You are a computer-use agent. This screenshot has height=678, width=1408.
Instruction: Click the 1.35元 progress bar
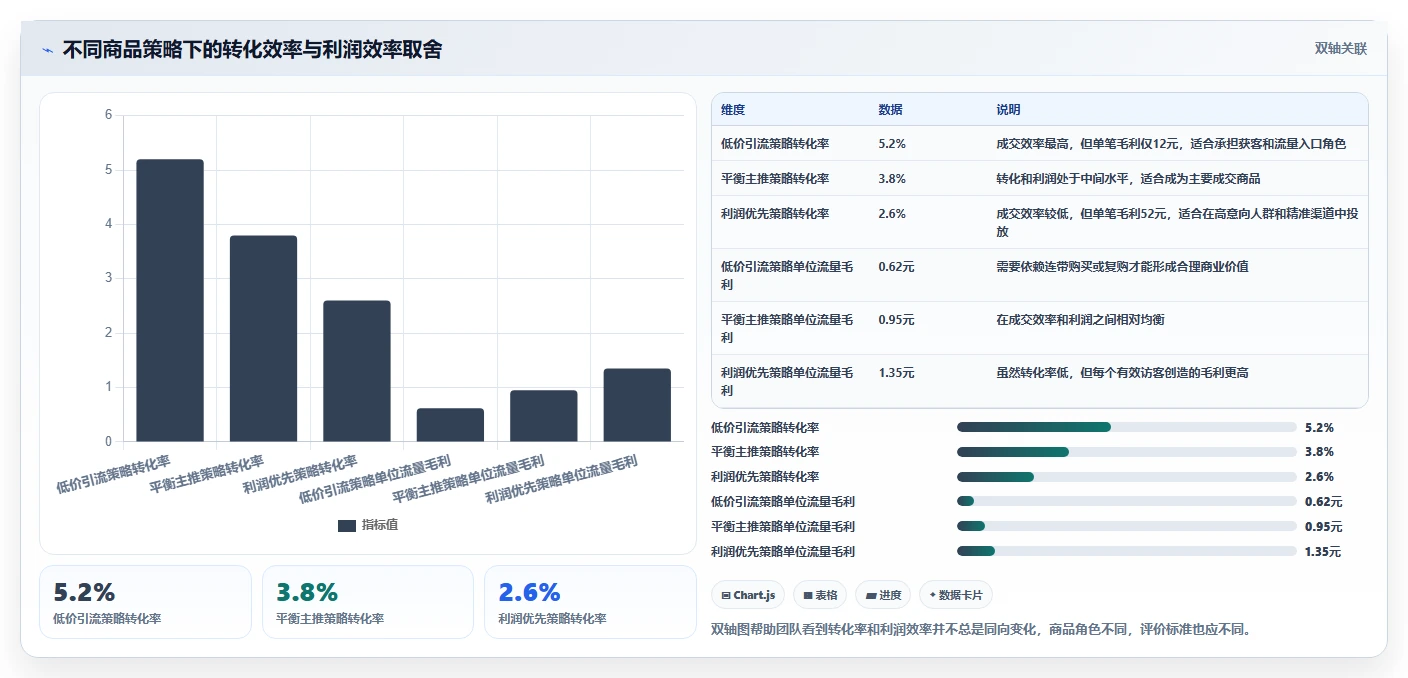point(1127,551)
